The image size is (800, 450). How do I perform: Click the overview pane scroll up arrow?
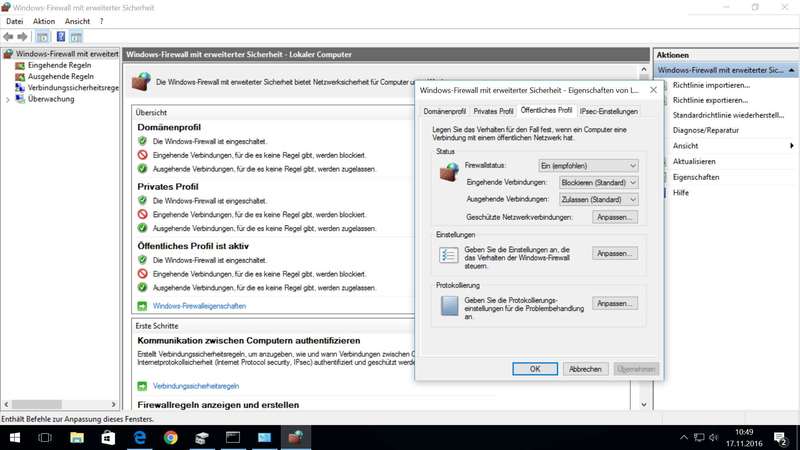coord(643,69)
